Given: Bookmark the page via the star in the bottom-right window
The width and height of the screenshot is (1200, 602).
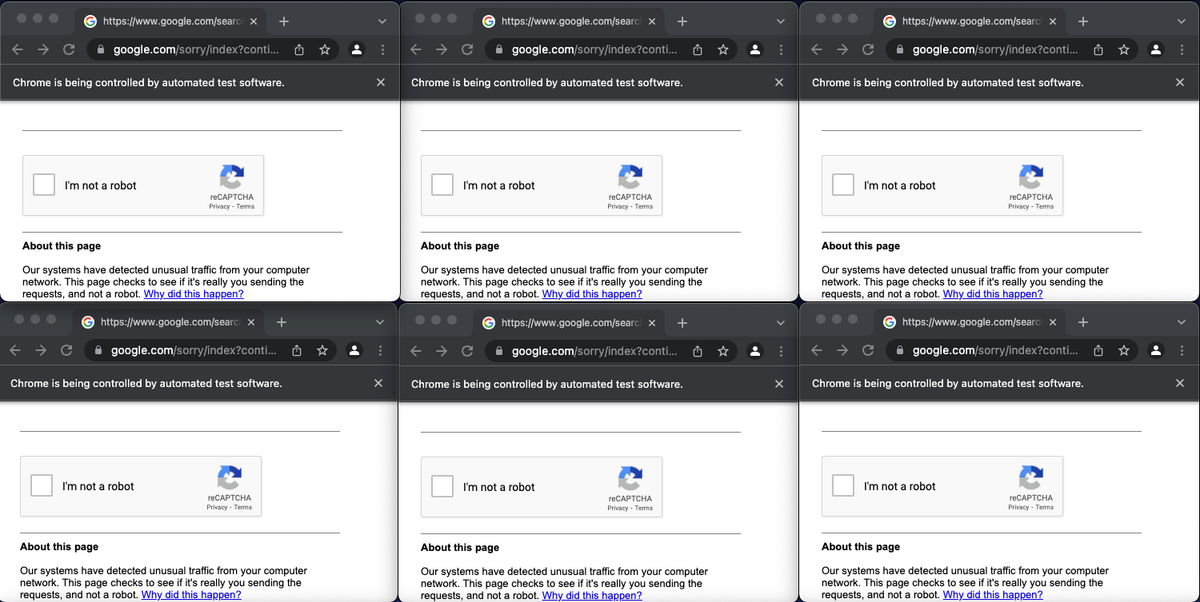Looking at the screenshot, I should pos(1124,350).
